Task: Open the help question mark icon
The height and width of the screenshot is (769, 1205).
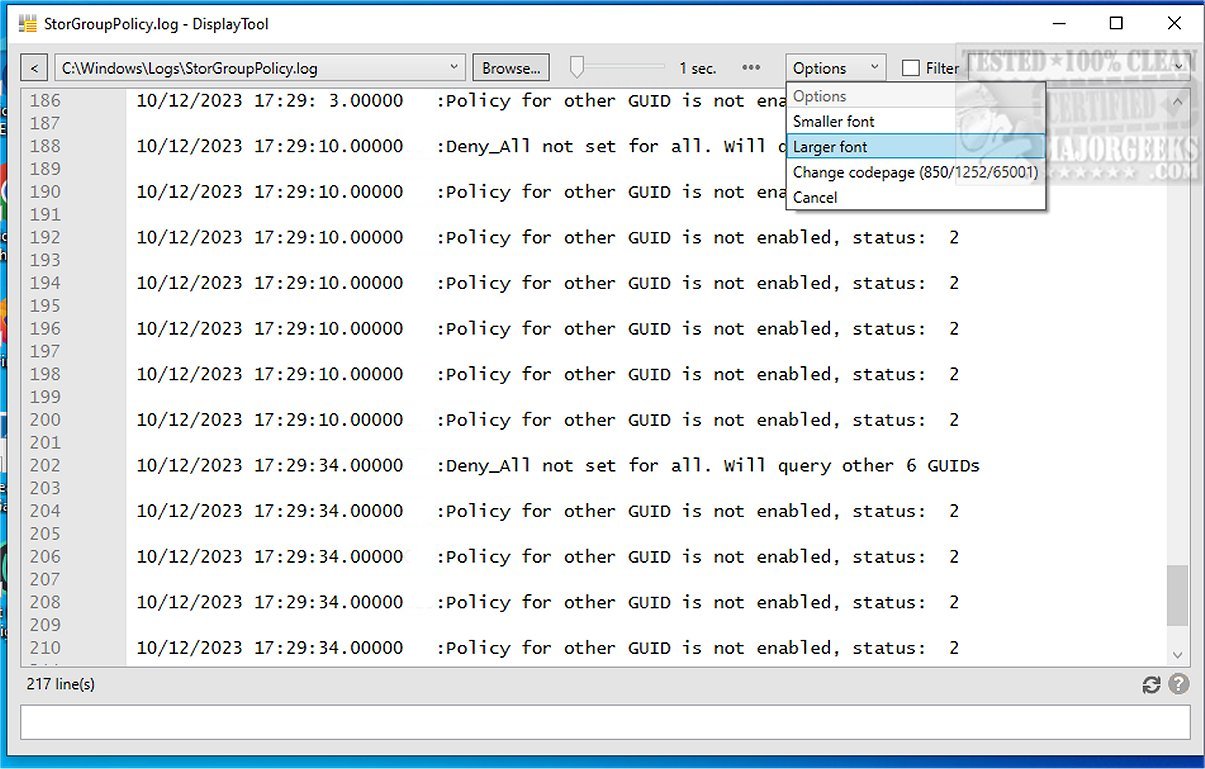Action: 1179,684
